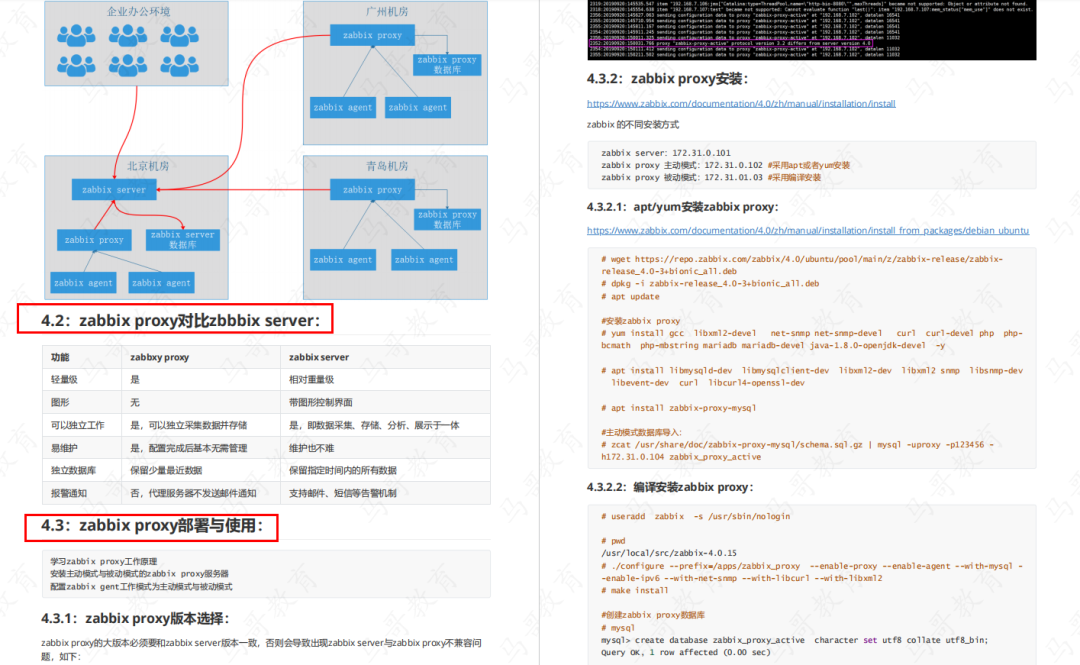The image size is (1080, 665).
Task: Click heading 4.3 zabbix proxy部署与使用
Action: point(152,526)
